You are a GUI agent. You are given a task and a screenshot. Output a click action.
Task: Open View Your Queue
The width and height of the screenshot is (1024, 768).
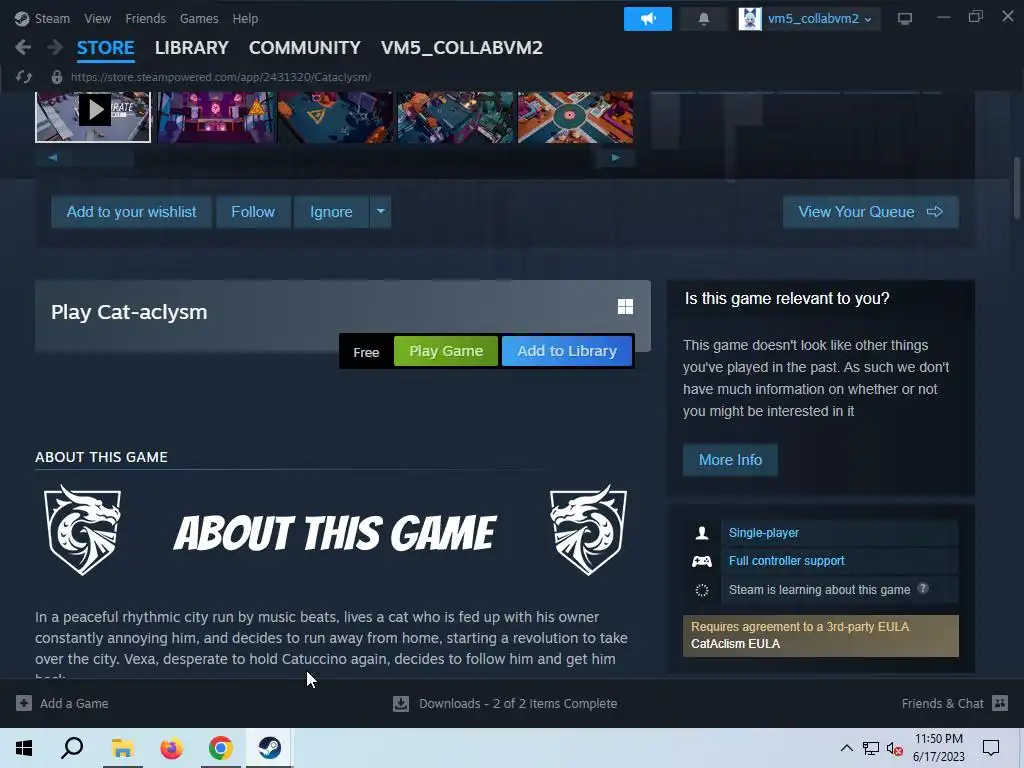coord(871,212)
